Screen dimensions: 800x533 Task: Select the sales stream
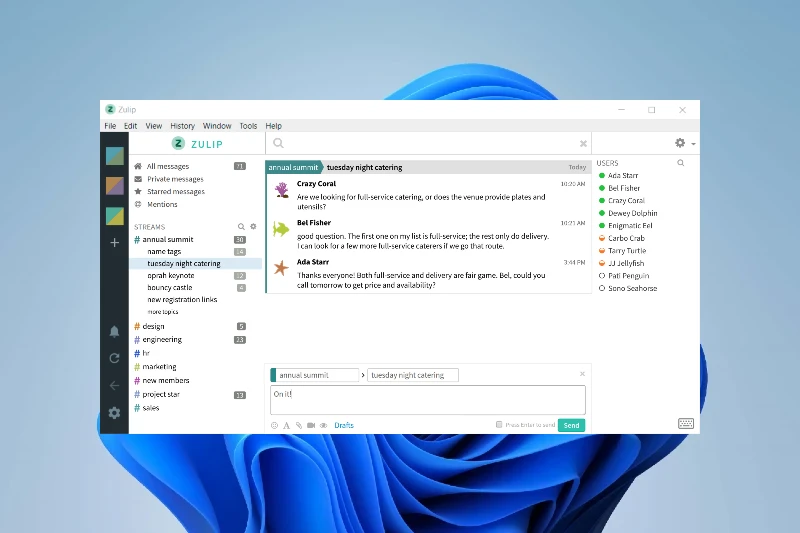pos(151,408)
